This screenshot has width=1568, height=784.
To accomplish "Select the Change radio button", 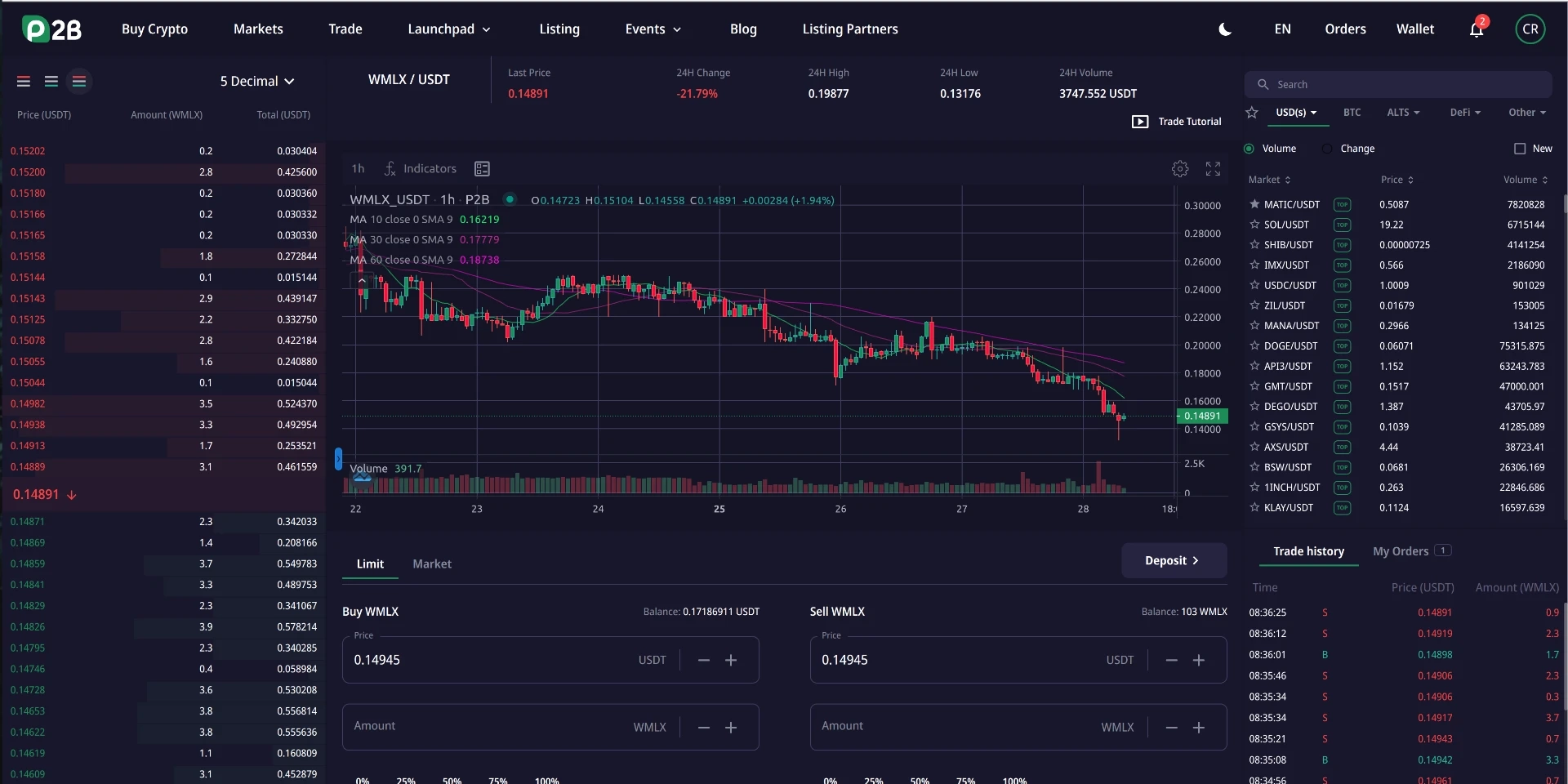I will [x=1328, y=149].
